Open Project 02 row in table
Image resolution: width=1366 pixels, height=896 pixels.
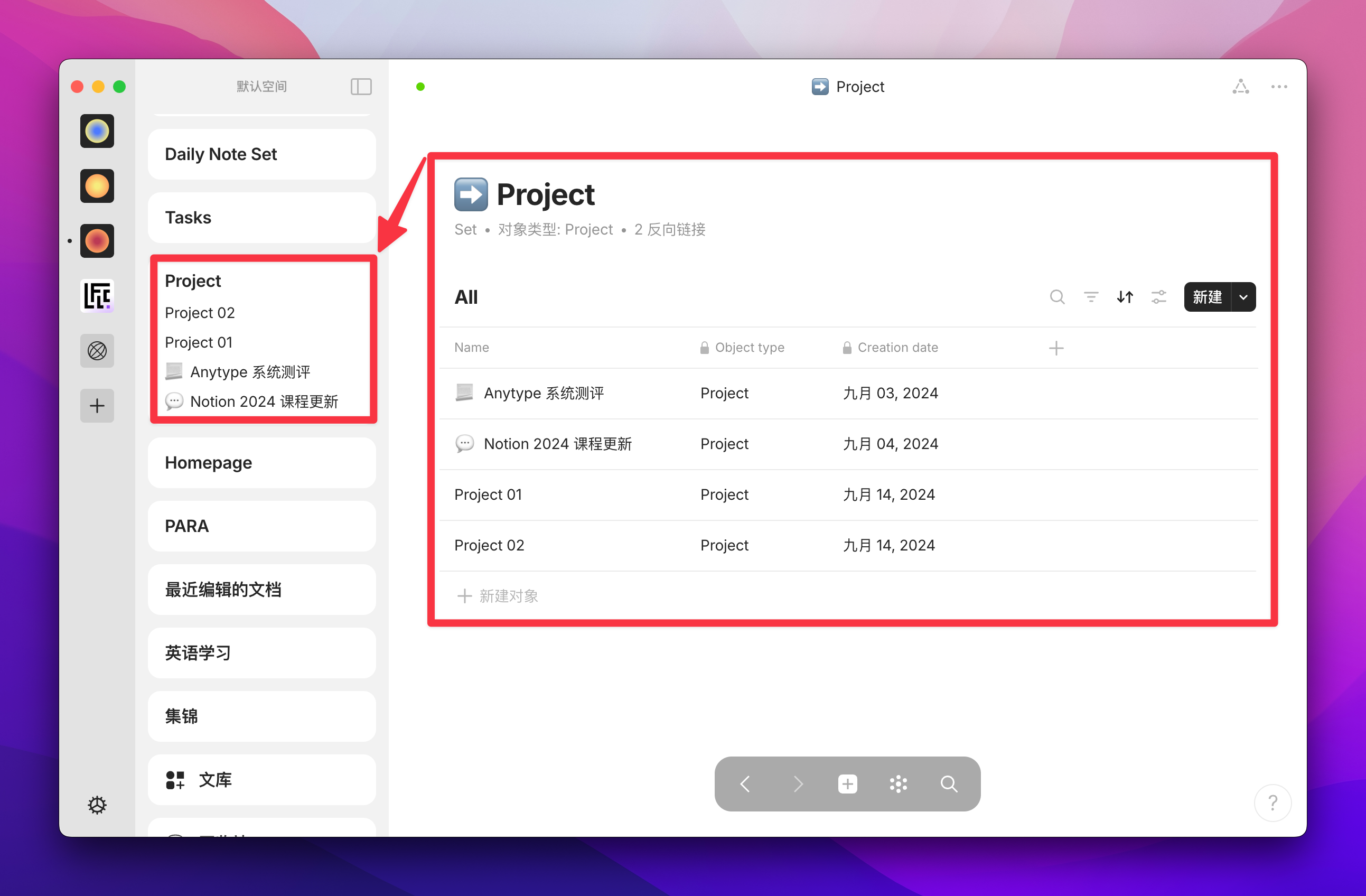tap(489, 545)
